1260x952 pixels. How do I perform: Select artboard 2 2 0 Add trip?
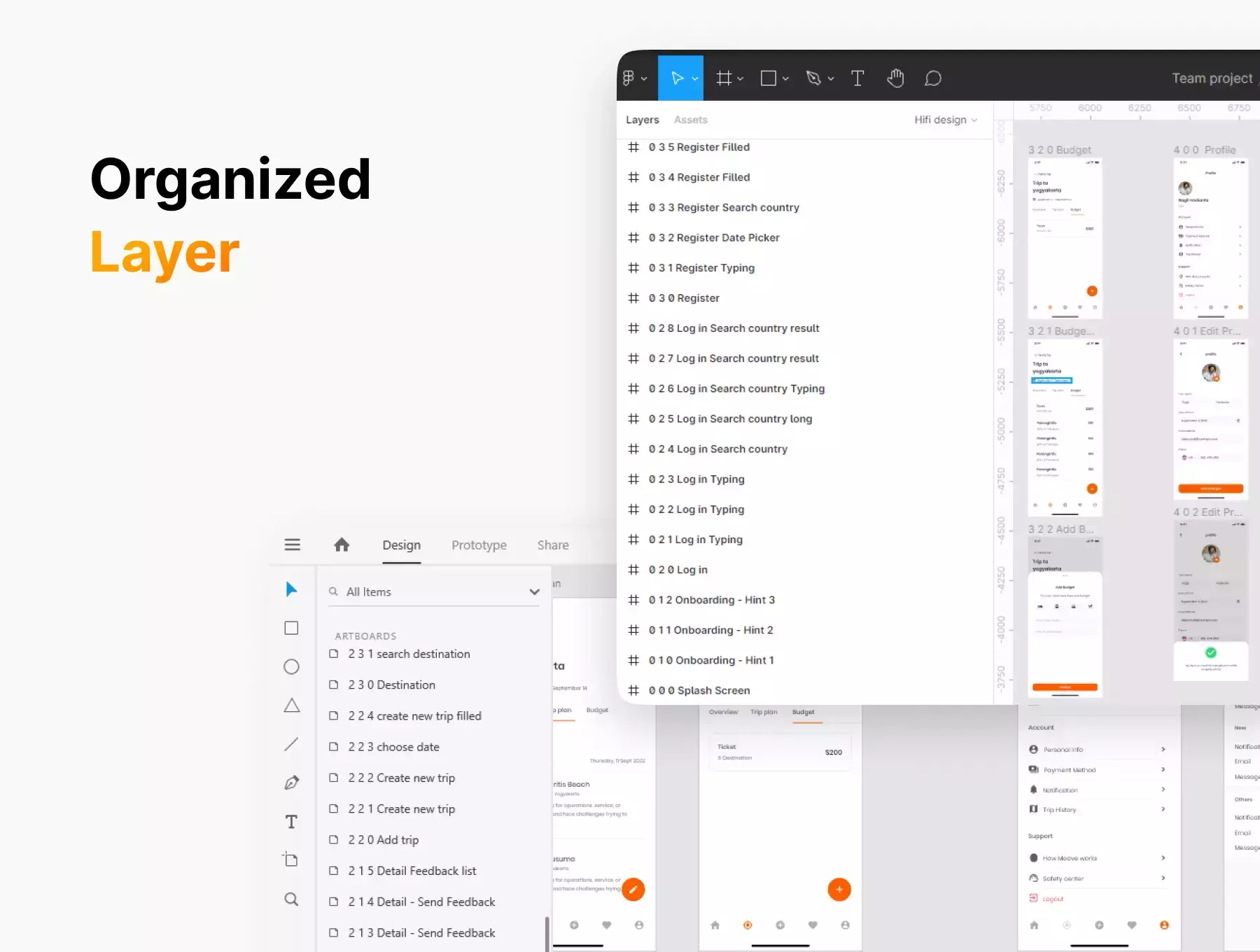434,840
